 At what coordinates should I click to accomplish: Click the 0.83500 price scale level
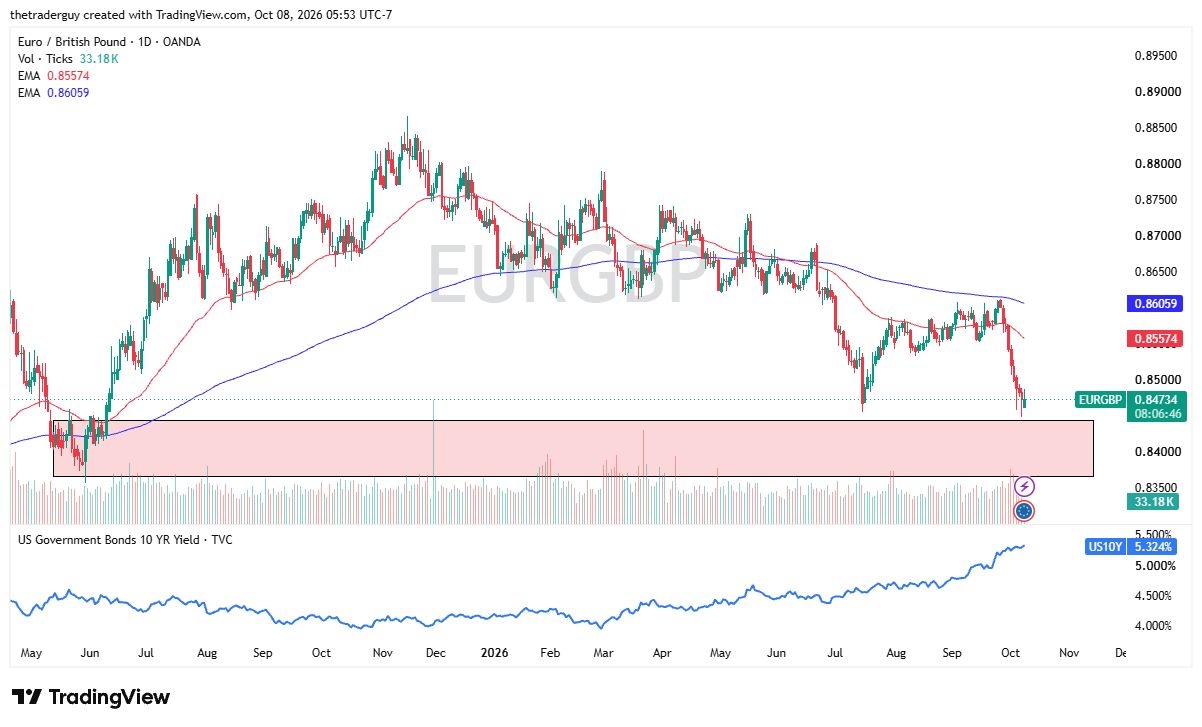[x=1157, y=488]
